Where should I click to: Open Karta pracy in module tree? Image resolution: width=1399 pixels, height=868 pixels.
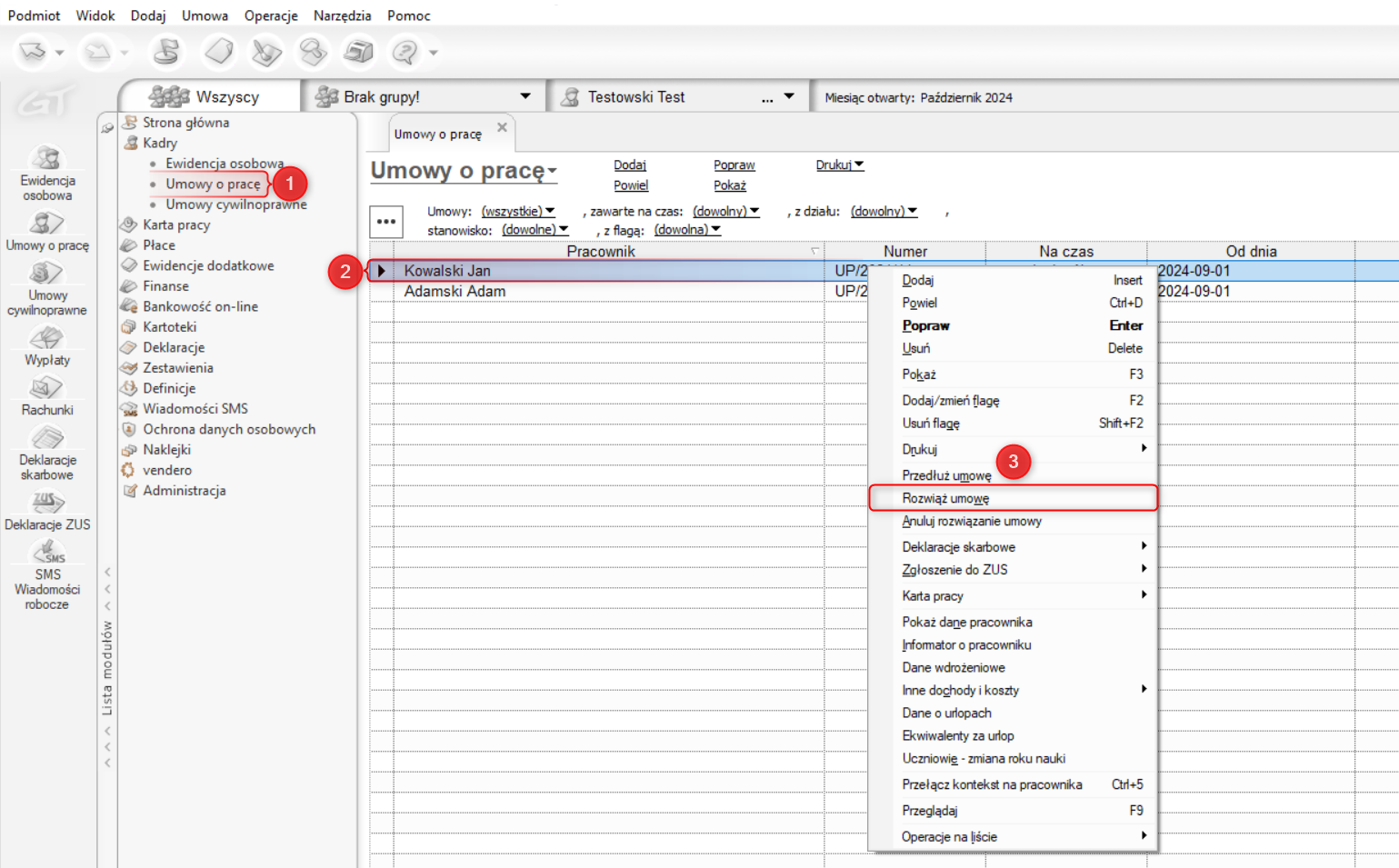tap(176, 224)
